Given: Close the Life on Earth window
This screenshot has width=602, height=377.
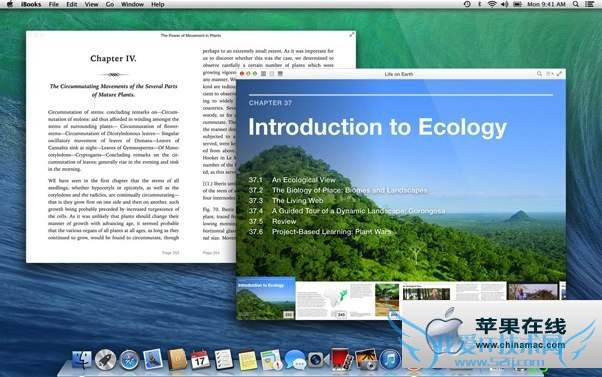Looking at the screenshot, I should (x=242, y=74).
